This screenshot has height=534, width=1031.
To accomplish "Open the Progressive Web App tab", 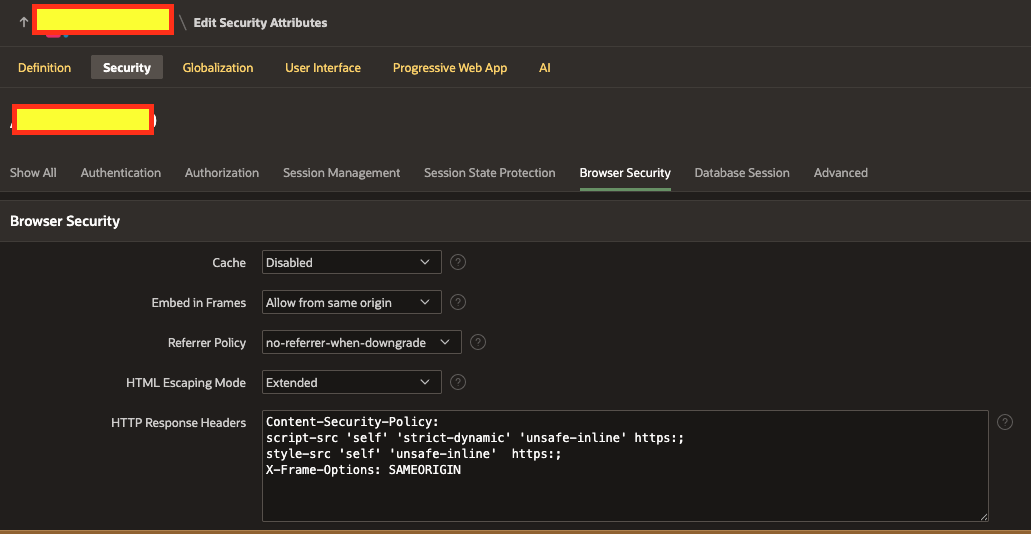I will pyautogui.click(x=450, y=67).
